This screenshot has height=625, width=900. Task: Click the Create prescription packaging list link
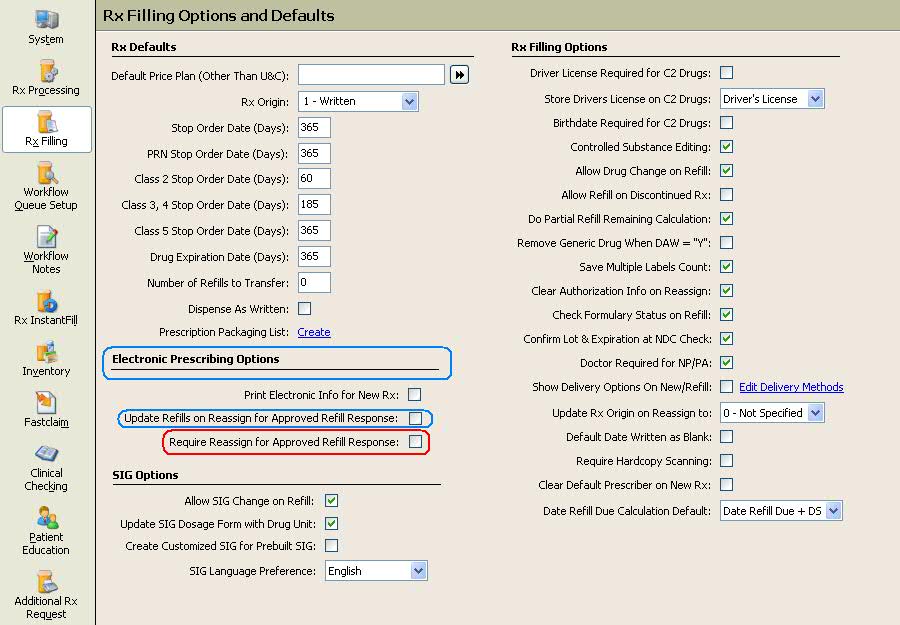[x=314, y=332]
